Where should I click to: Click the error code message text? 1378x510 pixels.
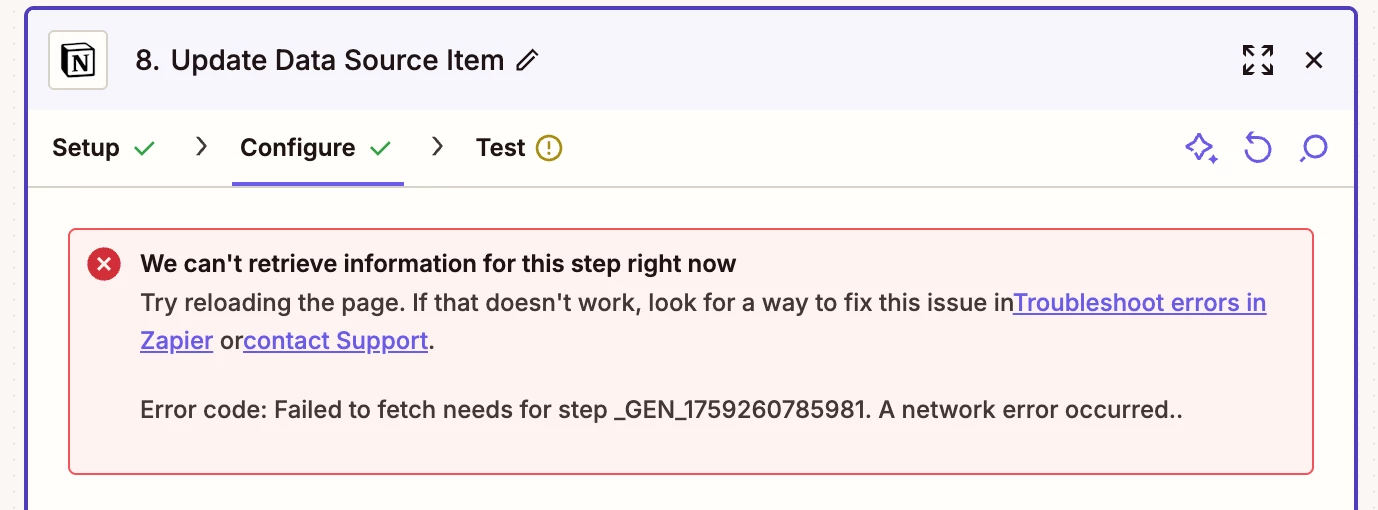(661, 410)
